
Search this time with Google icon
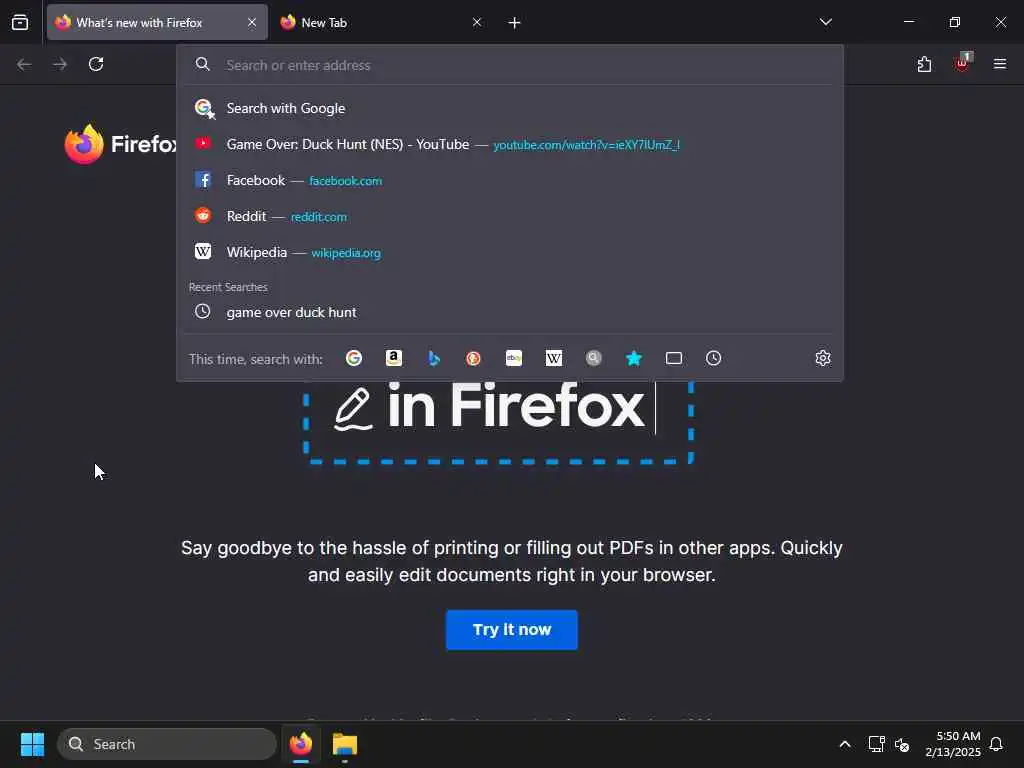(354, 358)
